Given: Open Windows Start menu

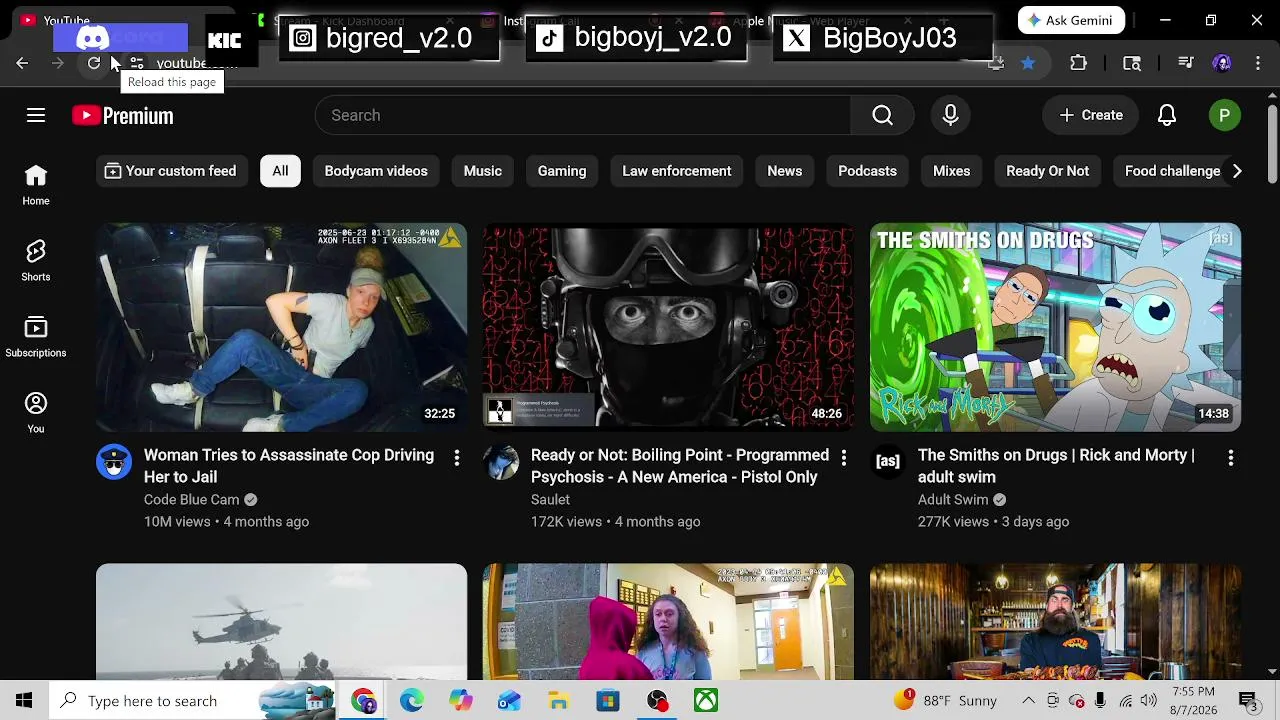Looking at the screenshot, I should pyautogui.click(x=24, y=701).
